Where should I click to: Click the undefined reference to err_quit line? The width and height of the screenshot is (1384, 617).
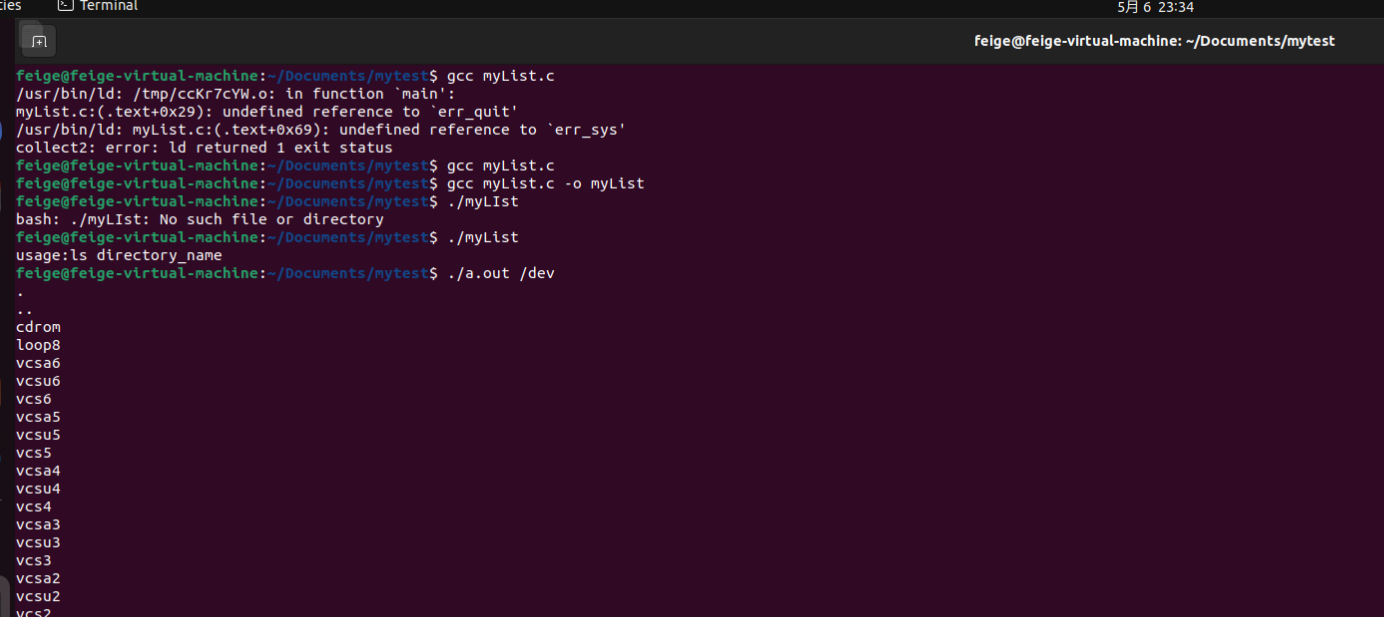pyautogui.click(x=267, y=112)
